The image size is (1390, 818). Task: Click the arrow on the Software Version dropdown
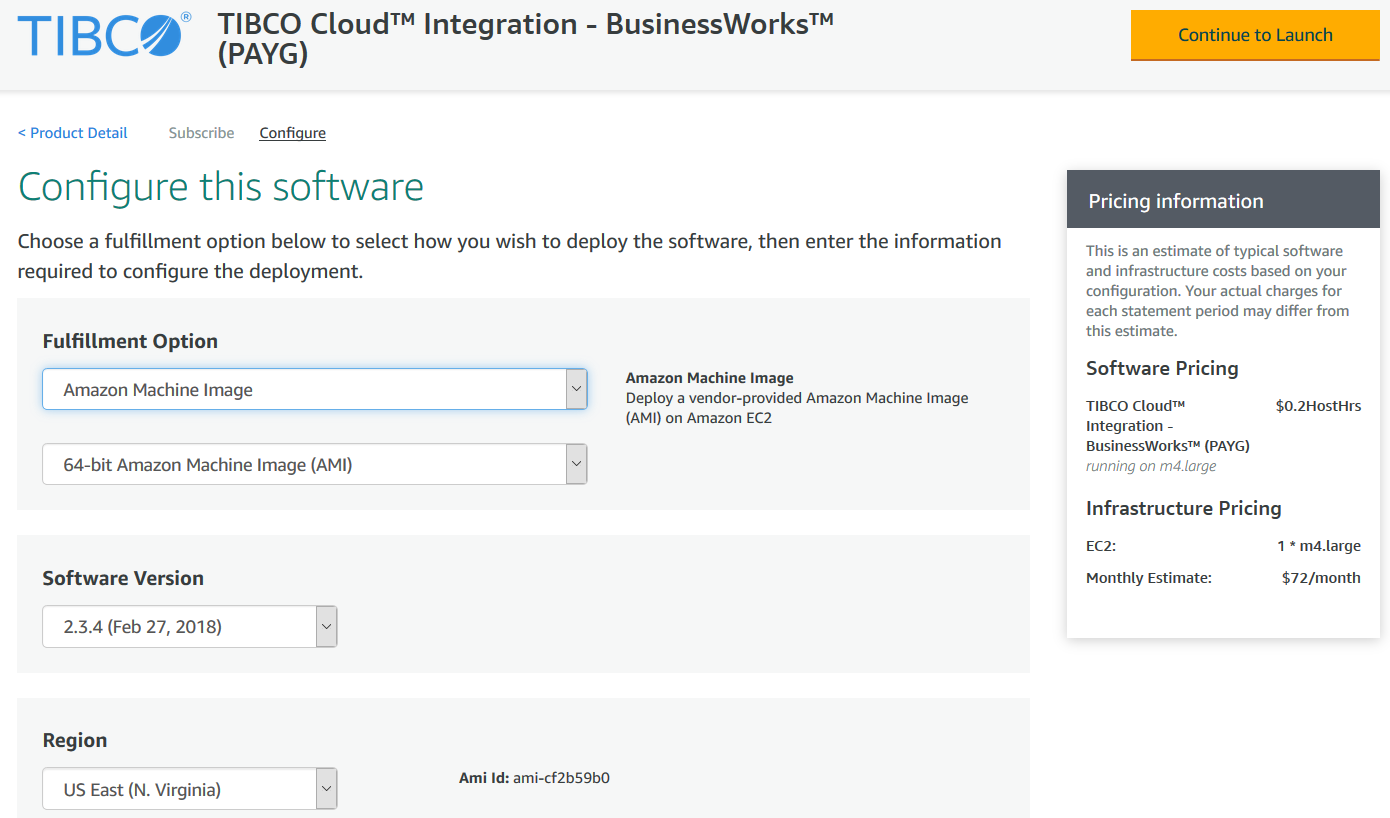click(326, 627)
